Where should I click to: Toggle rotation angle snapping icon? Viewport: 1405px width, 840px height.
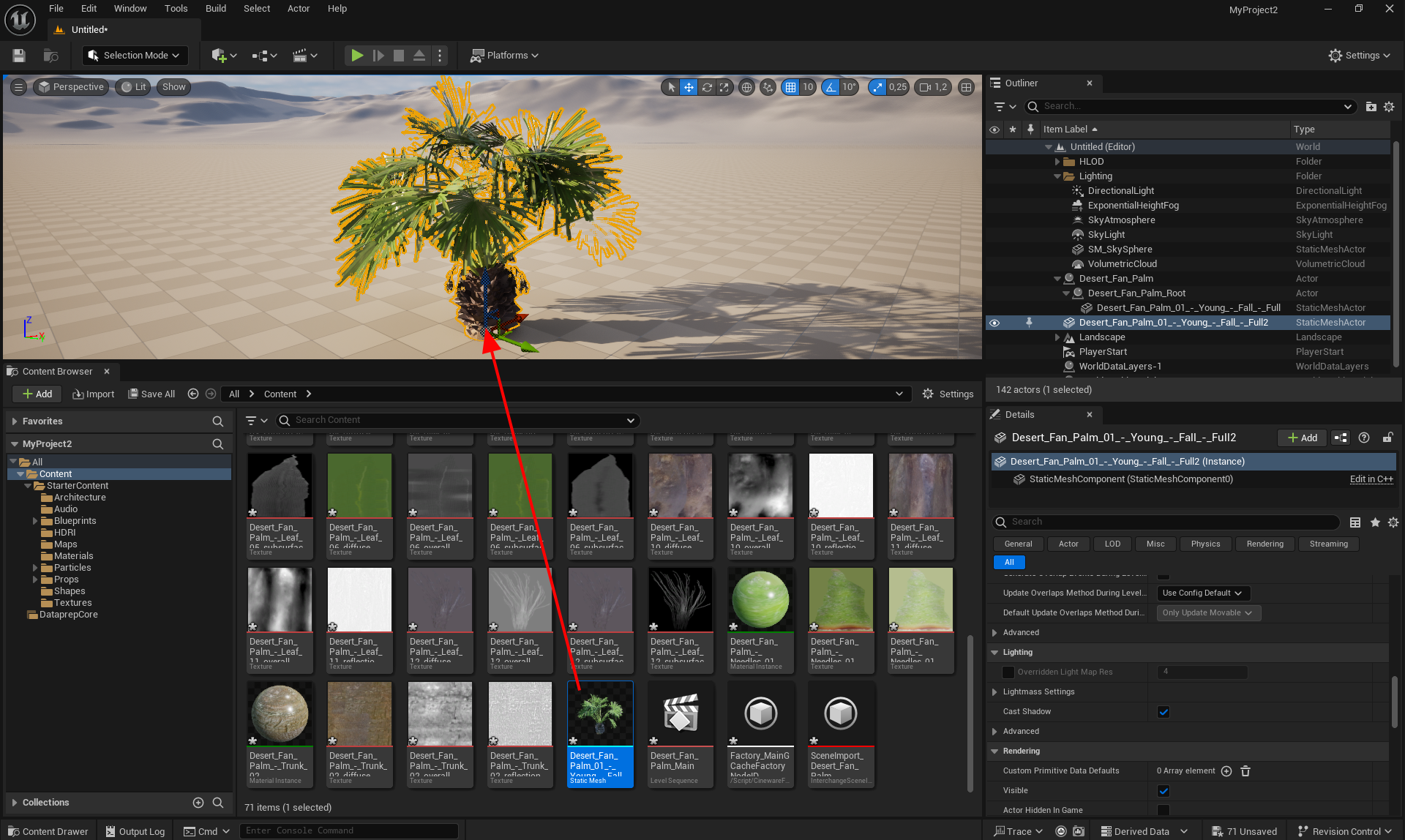click(831, 87)
